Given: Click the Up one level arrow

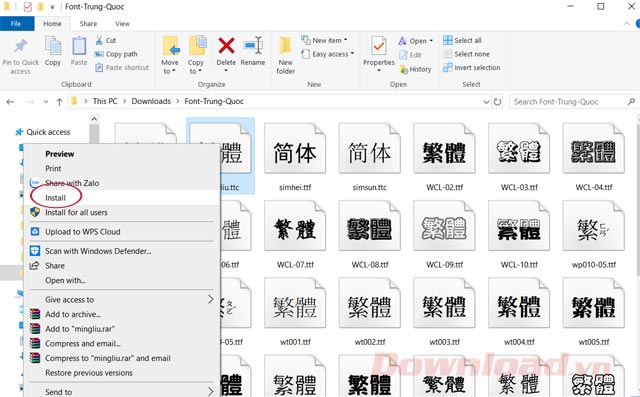Looking at the screenshot, I should 60,102.
